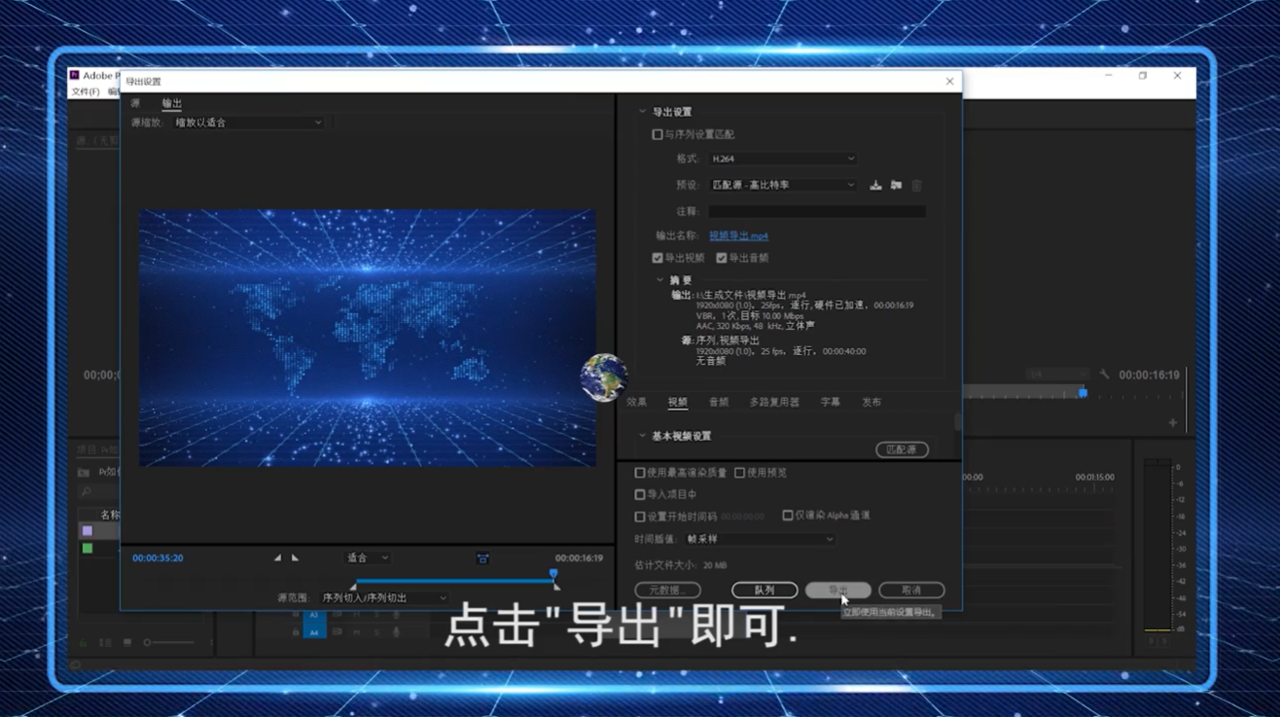Click wrench settings icon in Premiere window
The height and width of the screenshot is (717, 1280).
point(1105,375)
